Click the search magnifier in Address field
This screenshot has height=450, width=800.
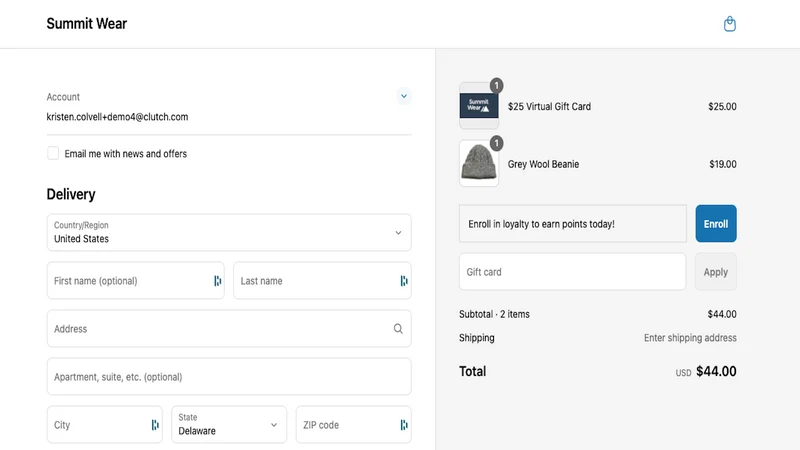398,329
